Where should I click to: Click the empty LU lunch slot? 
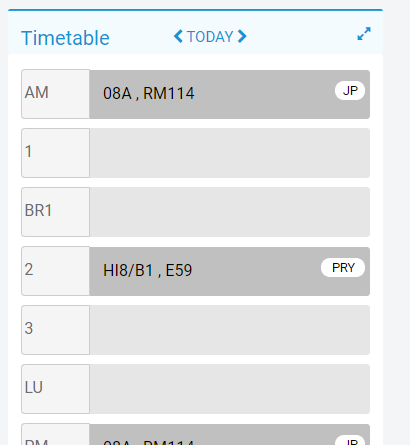pyautogui.click(x=229, y=389)
